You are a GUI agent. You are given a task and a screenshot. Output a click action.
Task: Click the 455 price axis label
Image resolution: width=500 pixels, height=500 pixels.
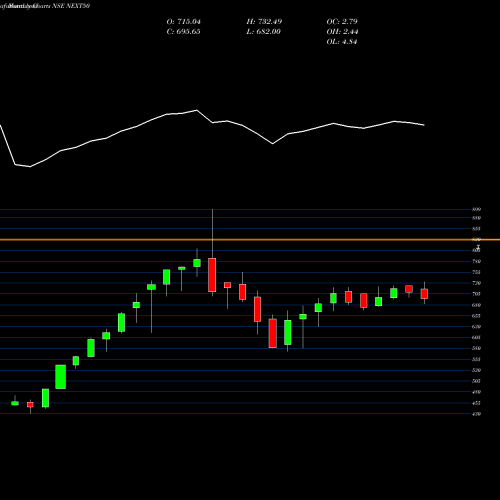(x=476, y=403)
